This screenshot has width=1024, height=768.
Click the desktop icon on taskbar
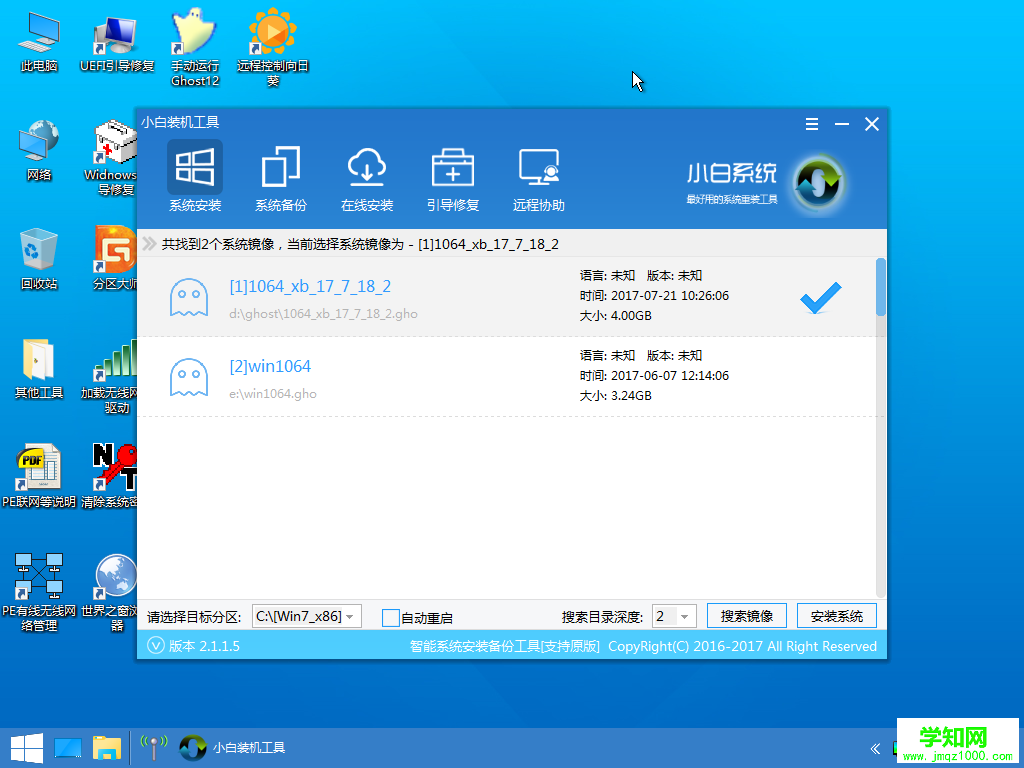click(68, 748)
